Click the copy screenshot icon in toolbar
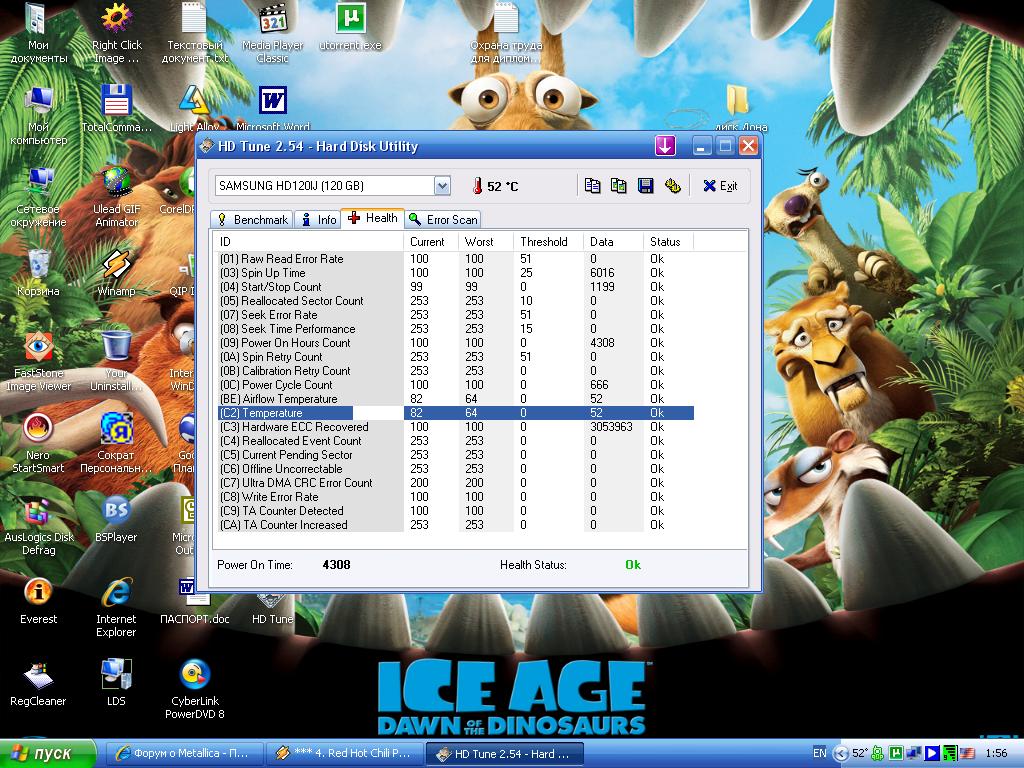 [619, 185]
